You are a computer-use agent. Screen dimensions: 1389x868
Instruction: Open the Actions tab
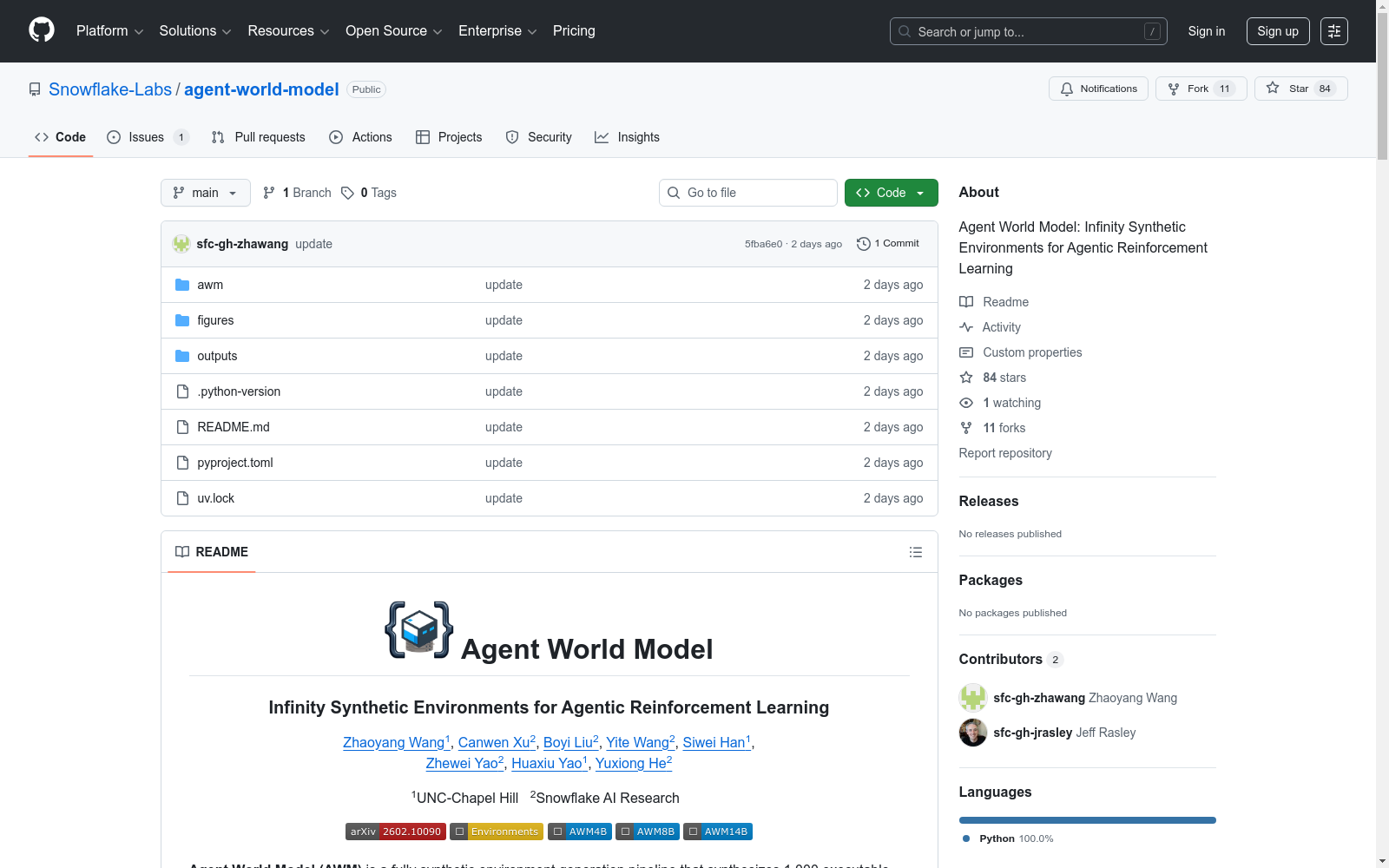pos(360,137)
